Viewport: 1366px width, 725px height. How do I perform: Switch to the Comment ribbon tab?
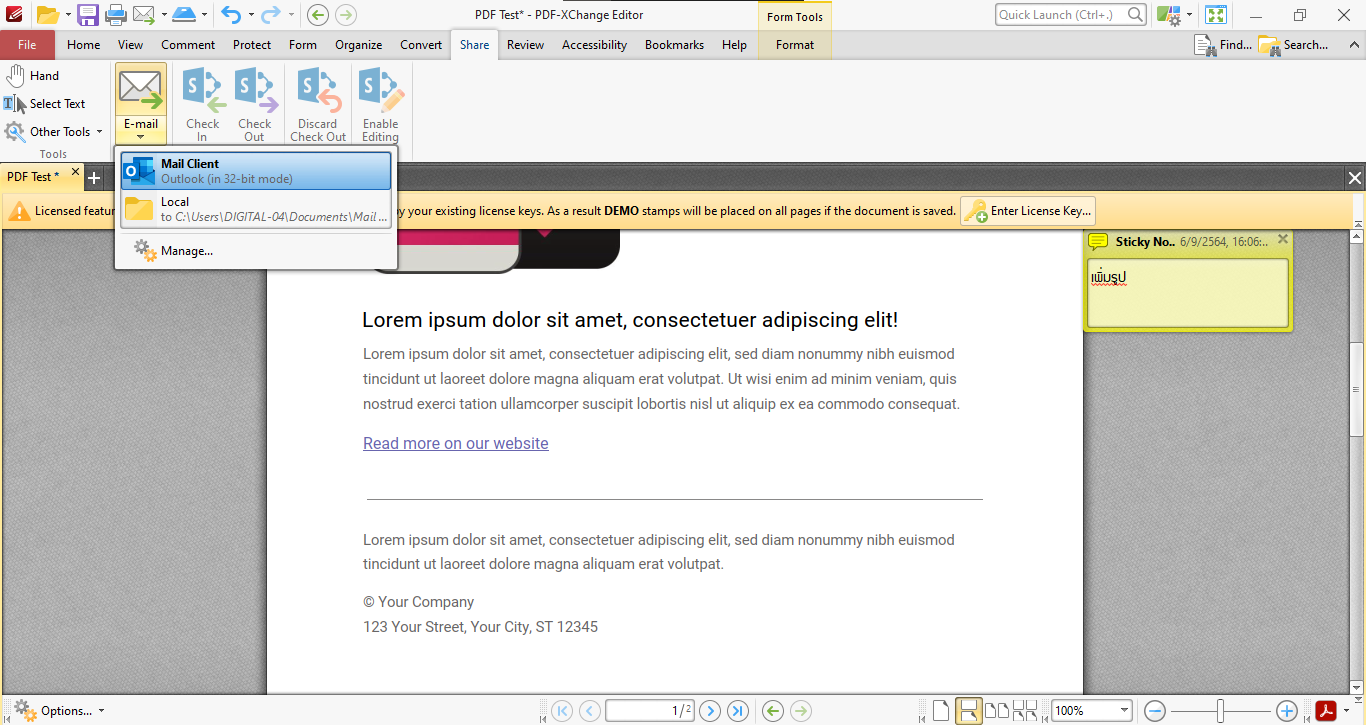coord(188,45)
